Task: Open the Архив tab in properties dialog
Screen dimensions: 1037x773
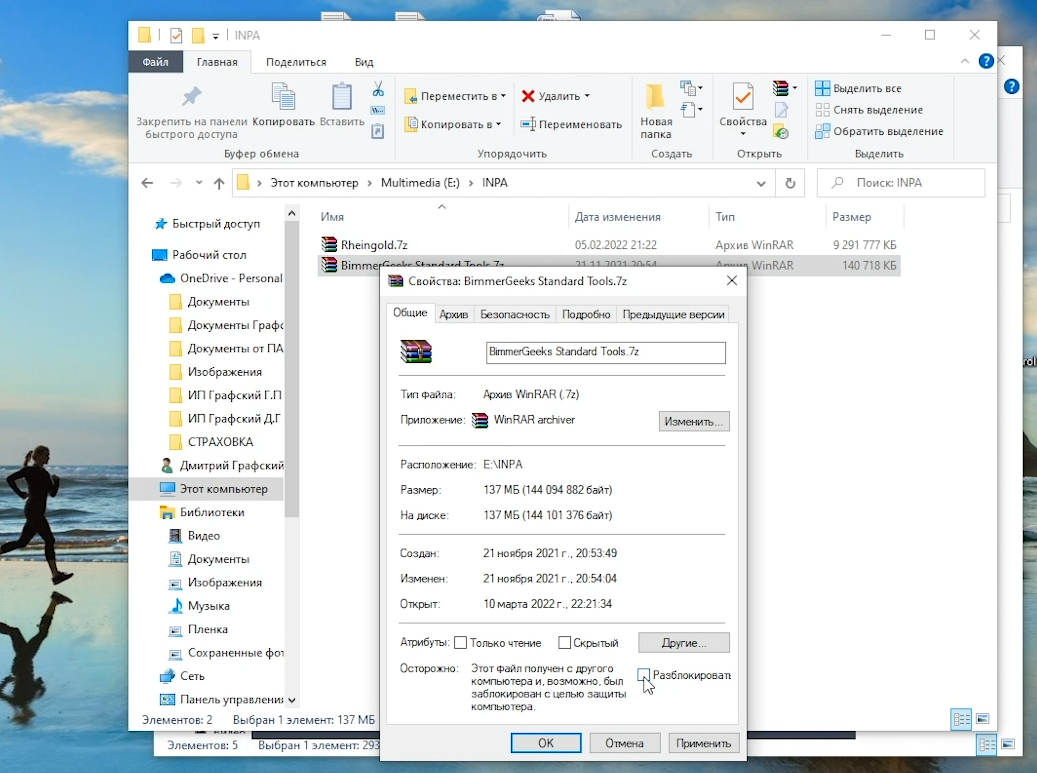Action: (x=454, y=315)
